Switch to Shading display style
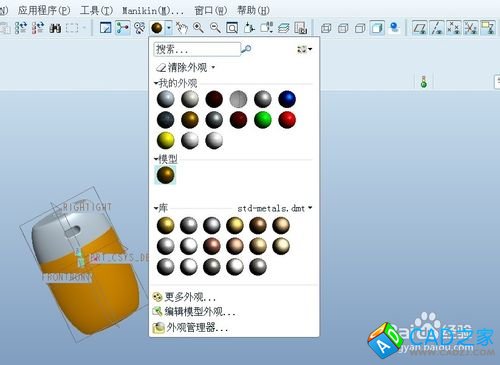 pyautogui.click(x=377, y=28)
